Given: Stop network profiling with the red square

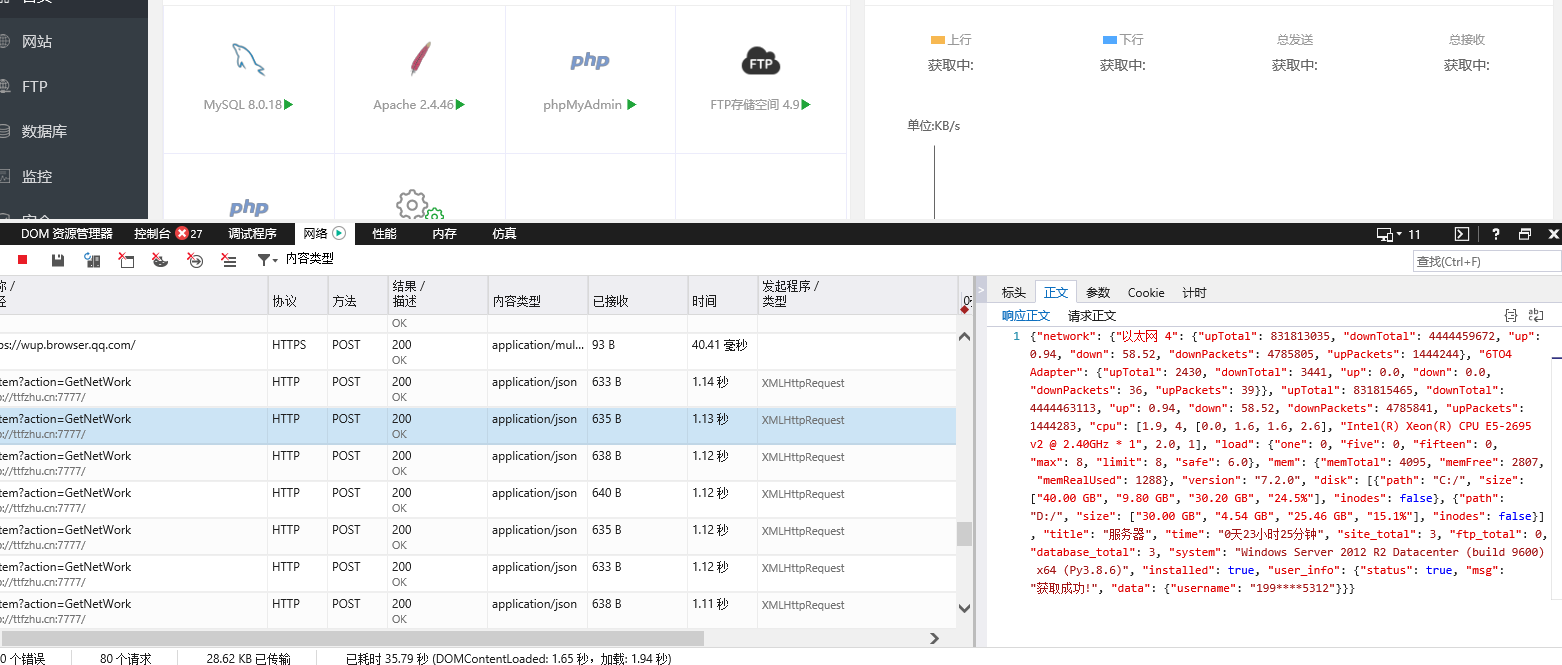Looking at the screenshot, I should (x=23, y=260).
